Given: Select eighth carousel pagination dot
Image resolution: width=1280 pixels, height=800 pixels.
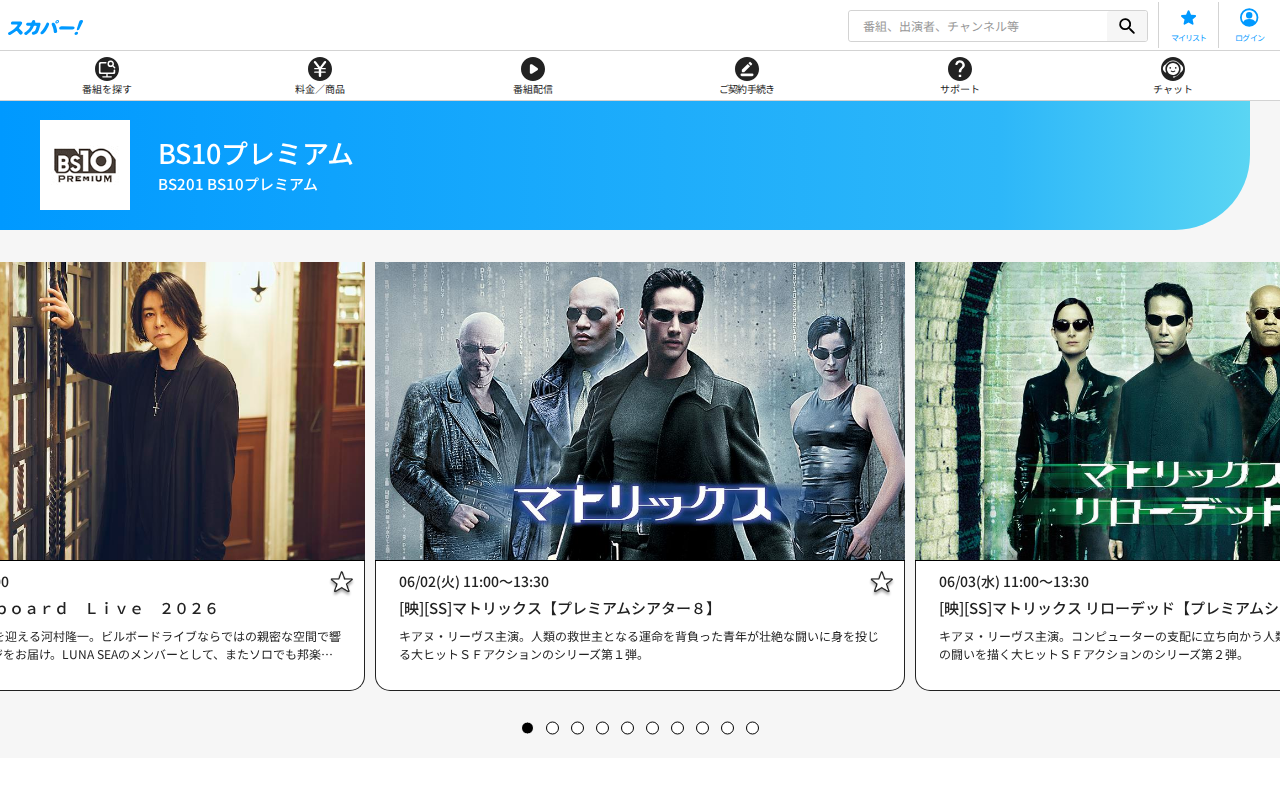Looking at the screenshot, I should point(702,728).
